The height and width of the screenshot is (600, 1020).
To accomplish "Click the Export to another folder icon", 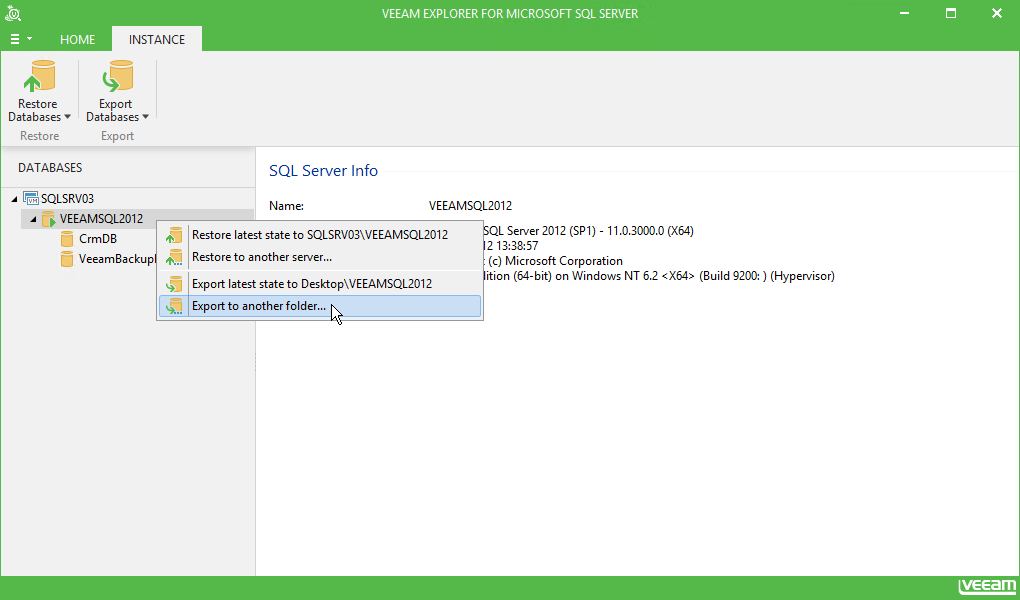I will coord(174,306).
